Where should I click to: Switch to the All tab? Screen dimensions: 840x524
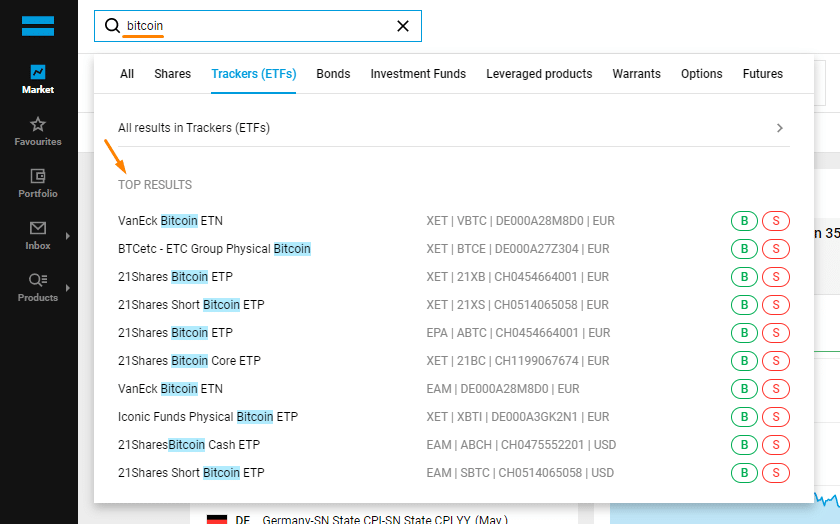127,74
